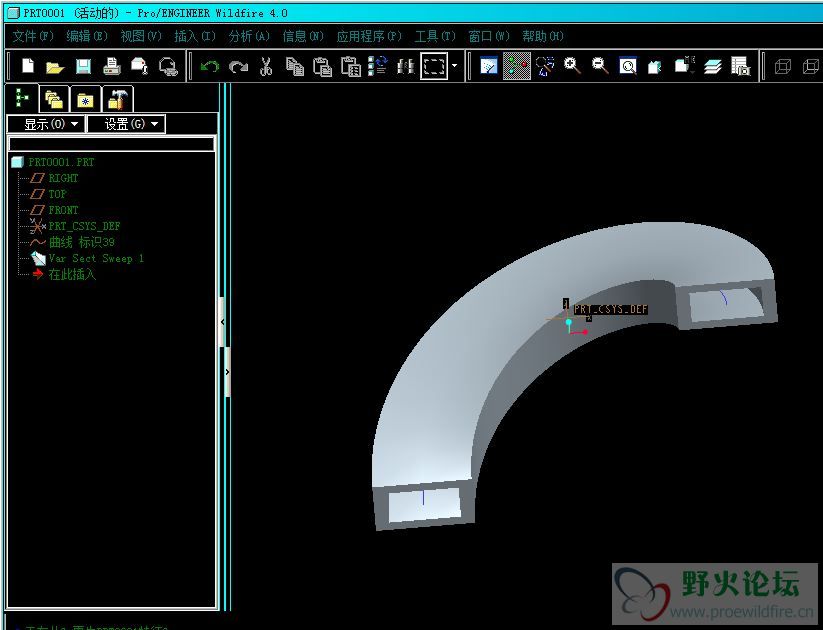Save the part with the floppy icon
This screenshot has height=630, width=823.
(x=83, y=67)
